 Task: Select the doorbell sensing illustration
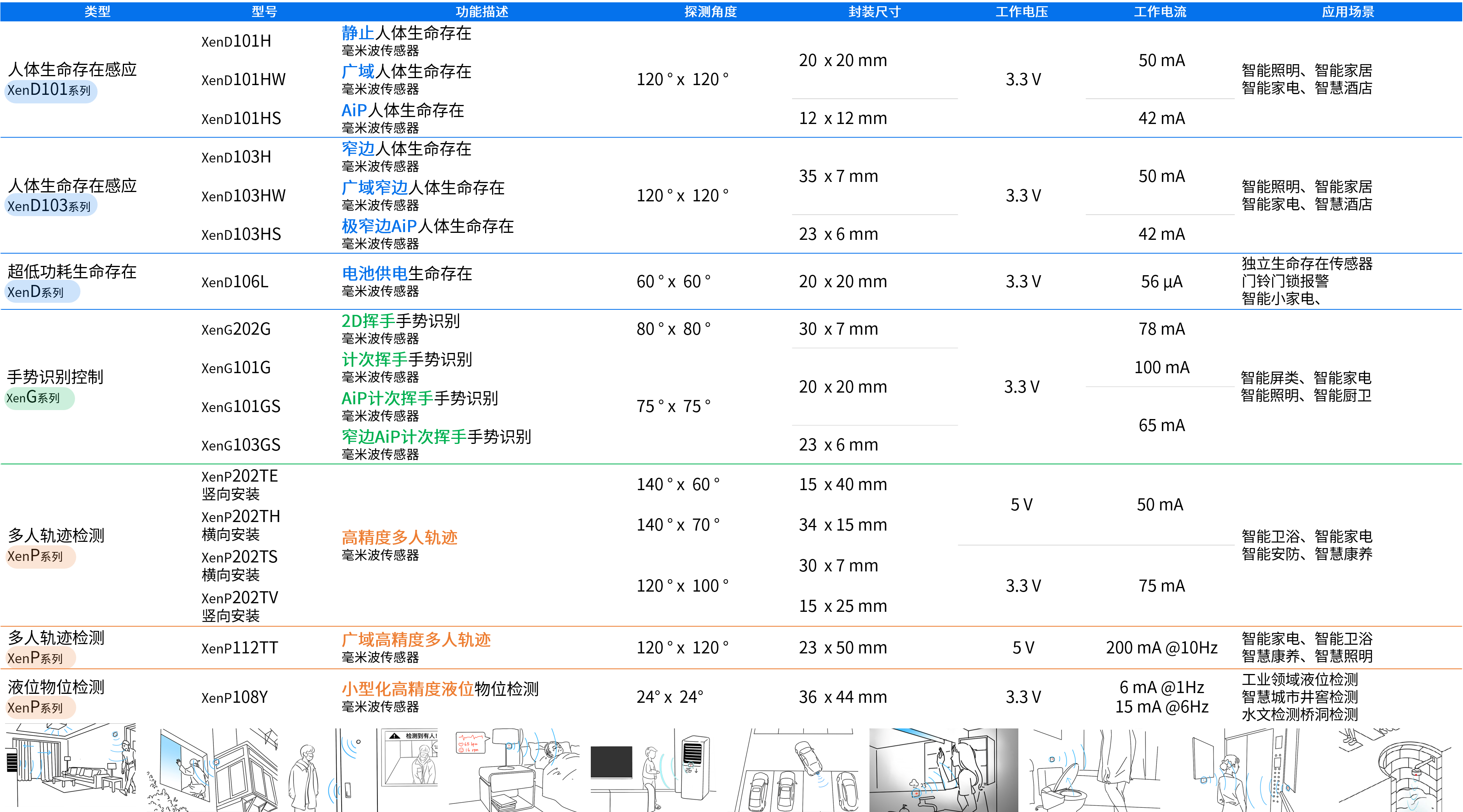tap(326, 769)
